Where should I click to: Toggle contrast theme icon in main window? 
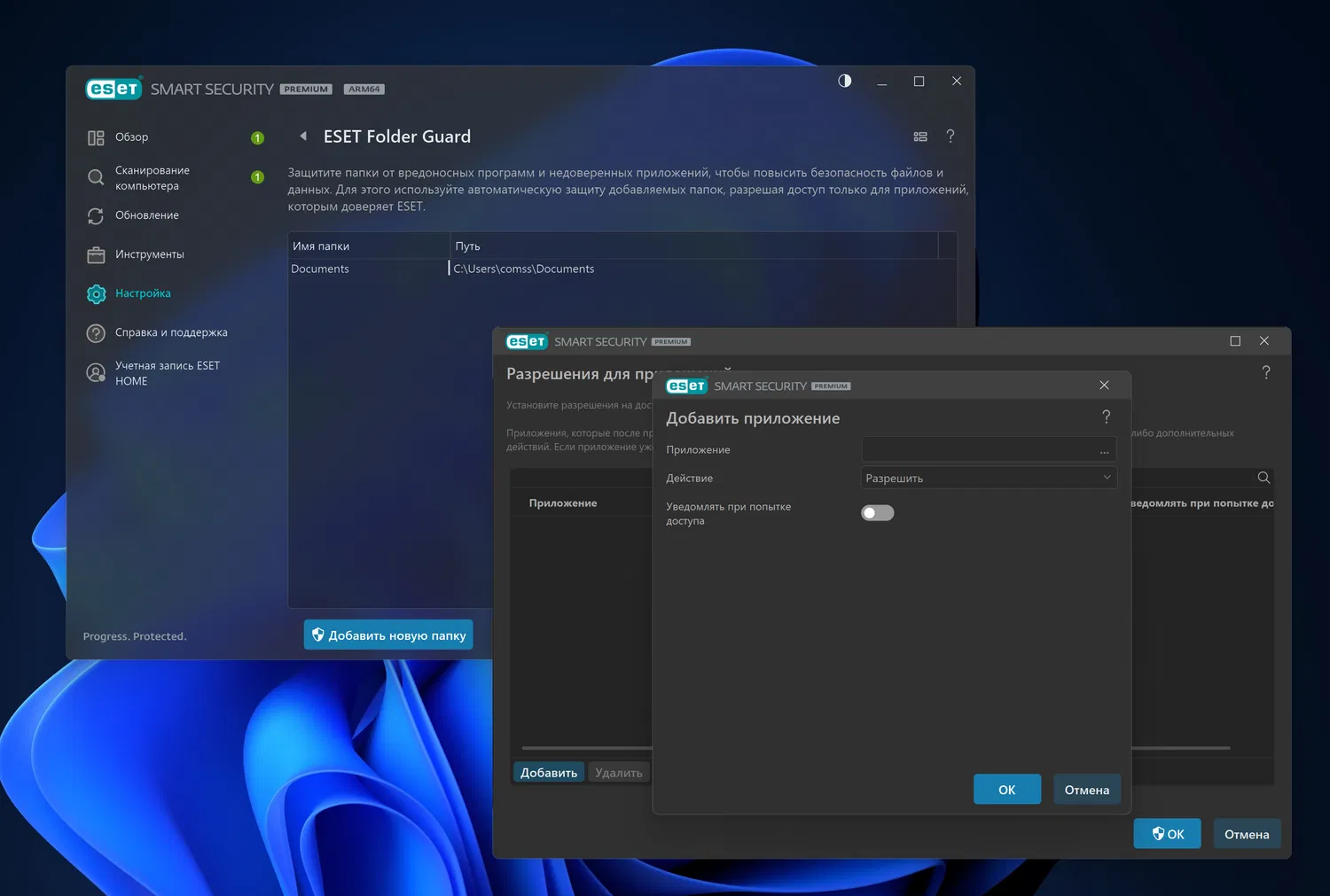845,81
